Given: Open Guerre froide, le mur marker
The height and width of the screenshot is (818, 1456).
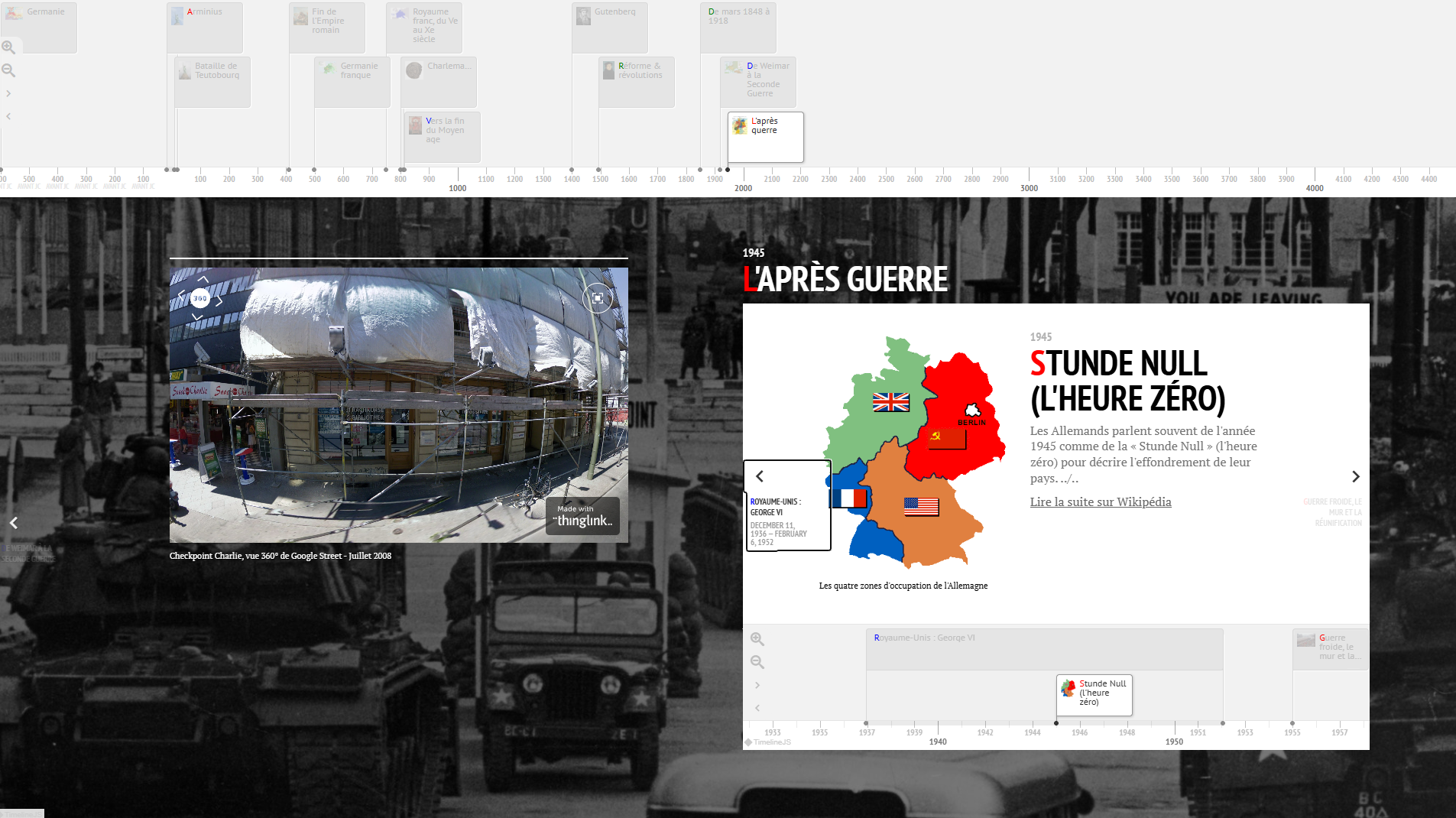Looking at the screenshot, I should tap(1330, 648).
